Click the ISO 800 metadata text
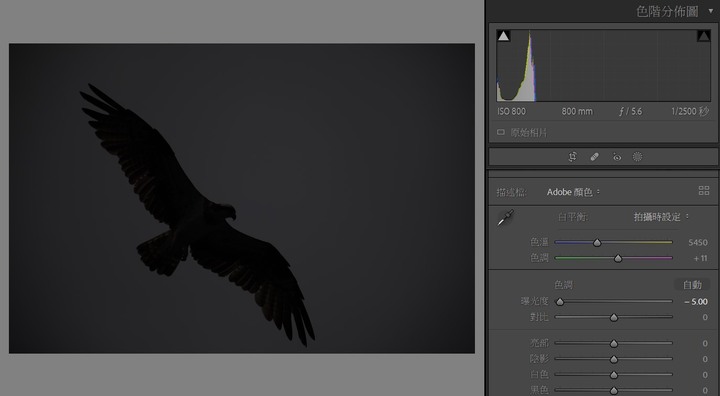The height and width of the screenshot is (396, 720). click(x=511, y=111)
